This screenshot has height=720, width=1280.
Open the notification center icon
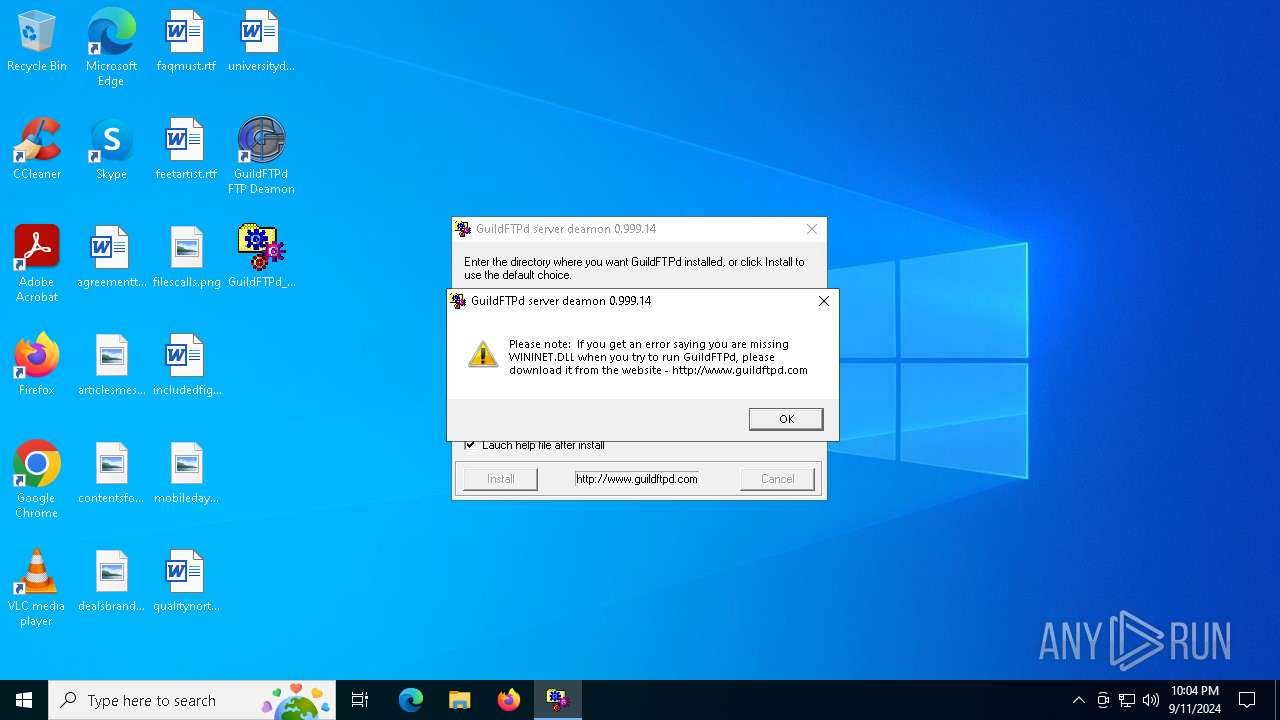(1248, 700)
